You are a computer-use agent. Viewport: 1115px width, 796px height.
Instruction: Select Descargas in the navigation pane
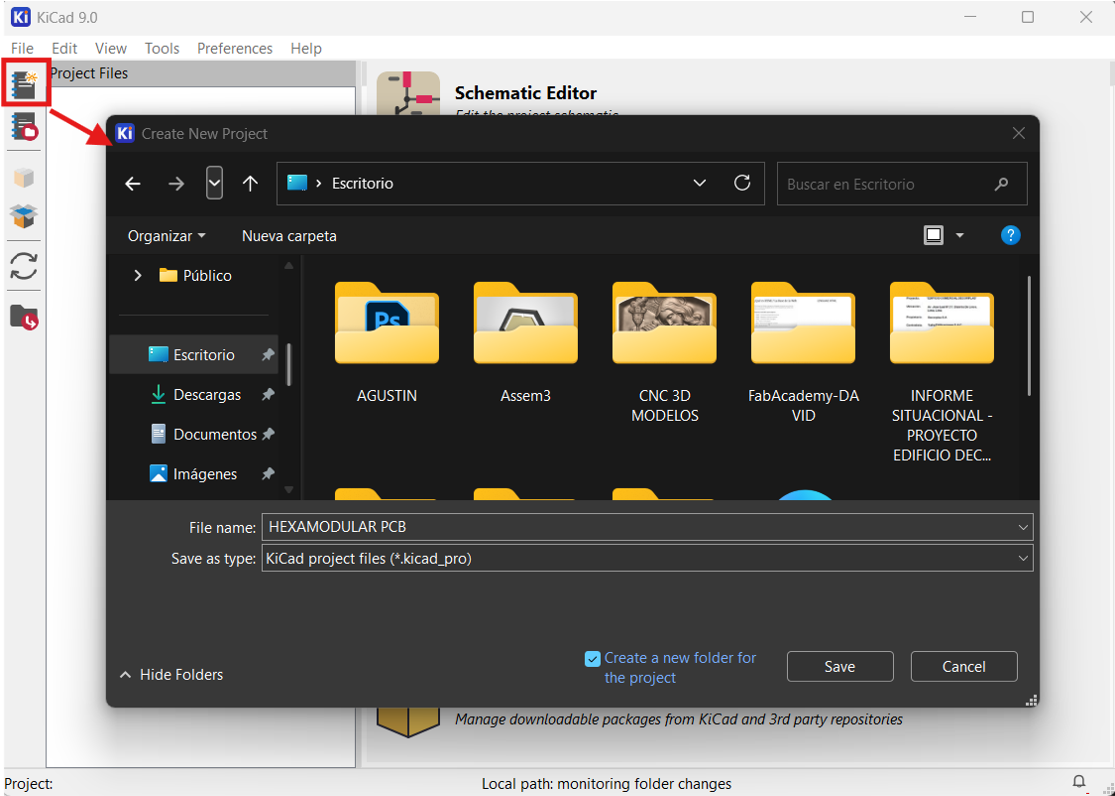pyautogui.click(x=193, y=394)
